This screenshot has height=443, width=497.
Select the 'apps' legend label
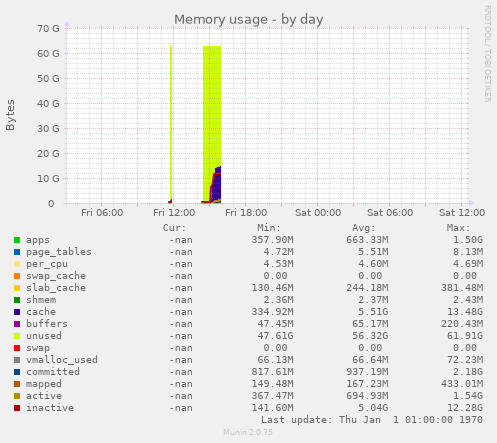38,240
